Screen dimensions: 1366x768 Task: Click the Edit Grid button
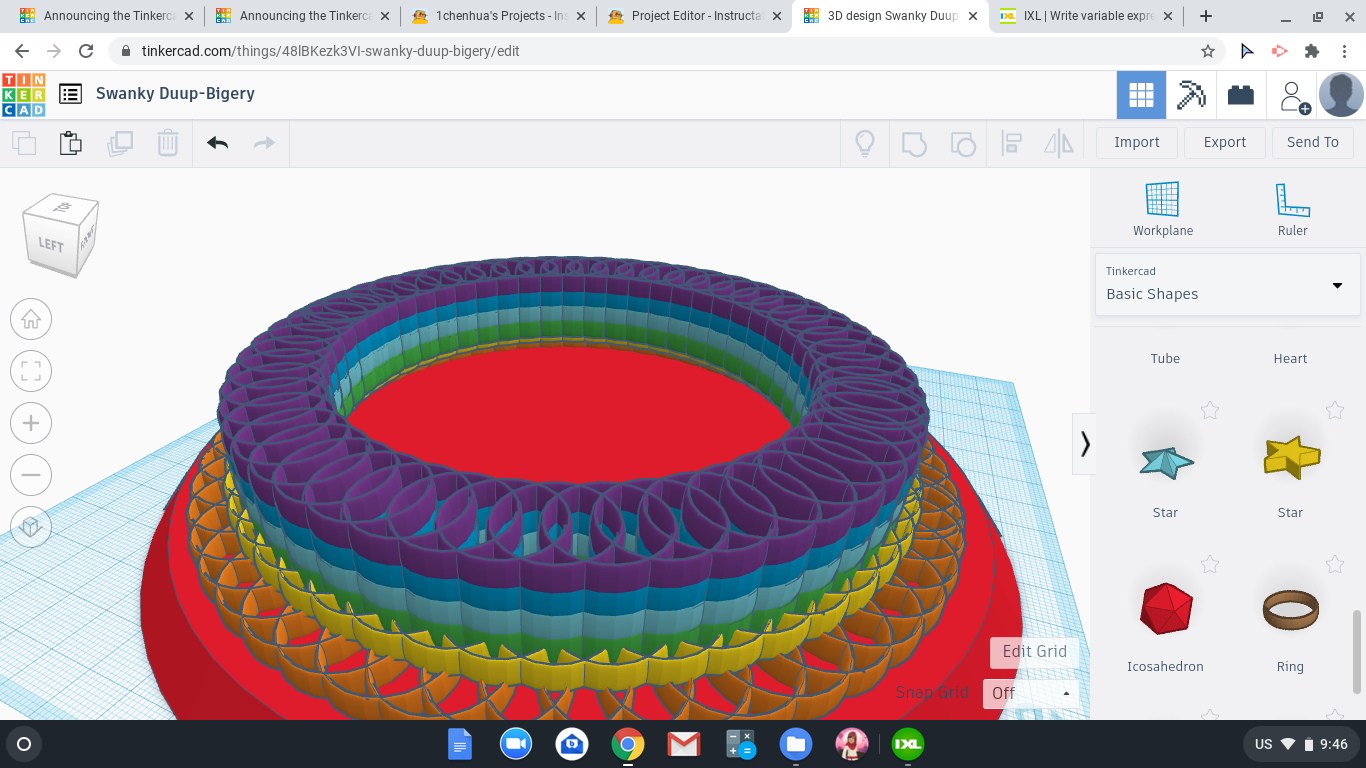coord(1032,652)
